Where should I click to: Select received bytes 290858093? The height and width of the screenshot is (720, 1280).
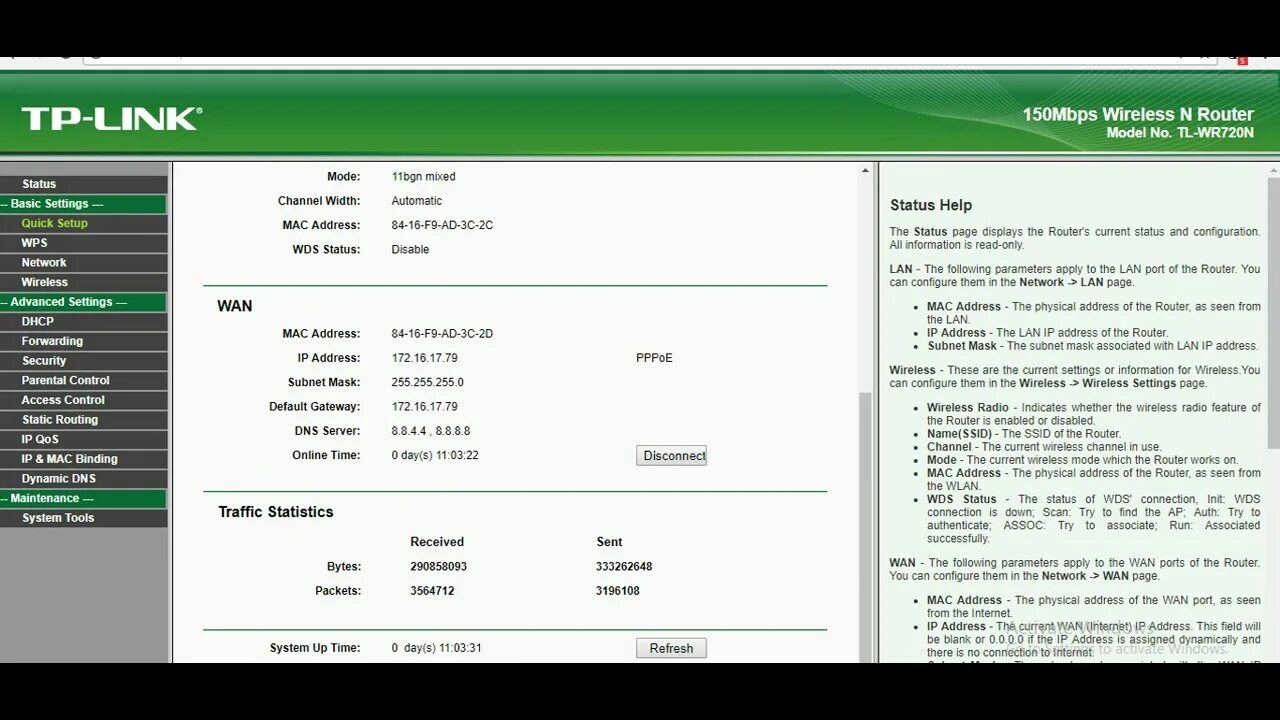pos(438,566)
